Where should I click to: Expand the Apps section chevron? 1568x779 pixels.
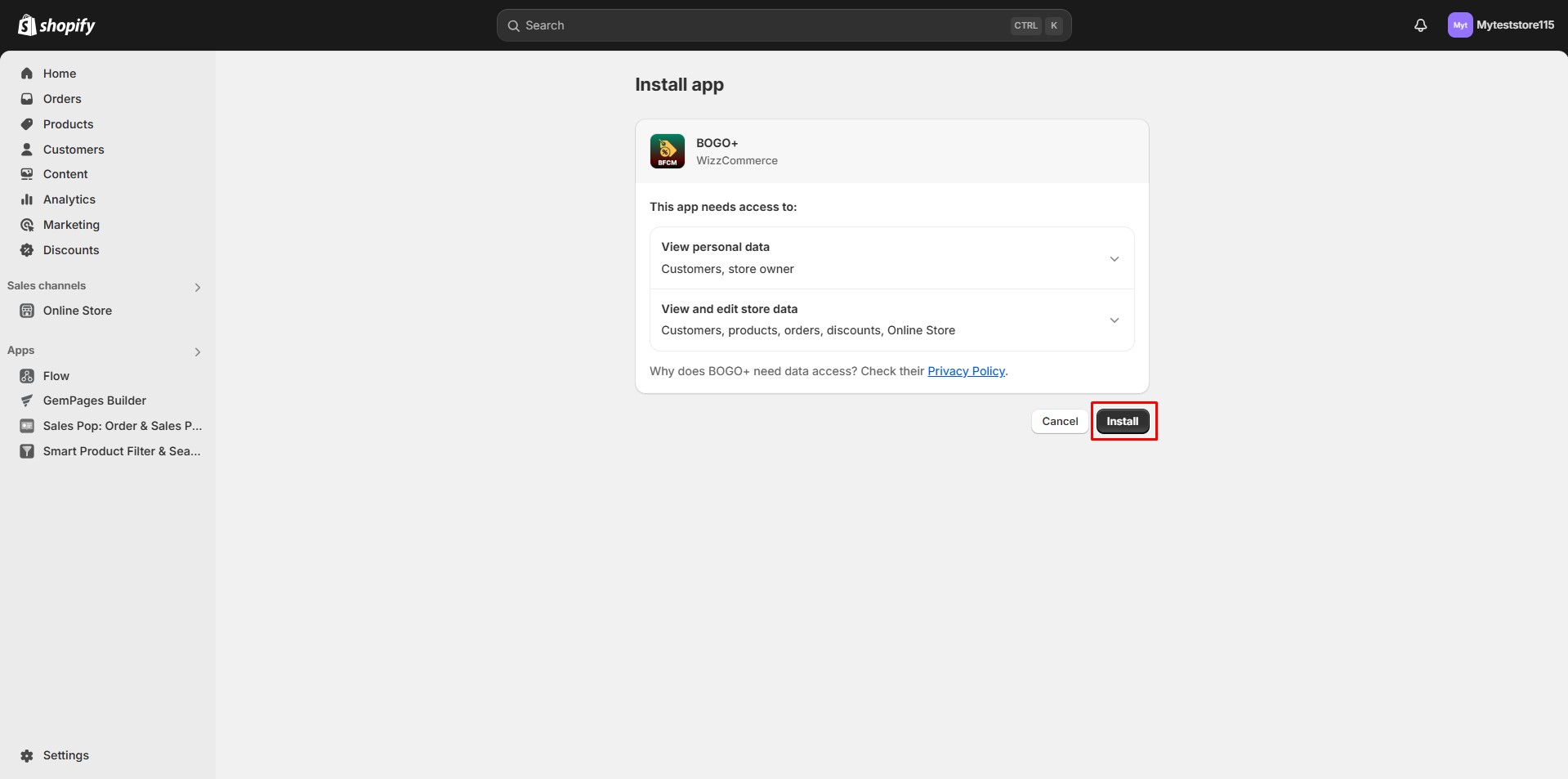[198, 351]
